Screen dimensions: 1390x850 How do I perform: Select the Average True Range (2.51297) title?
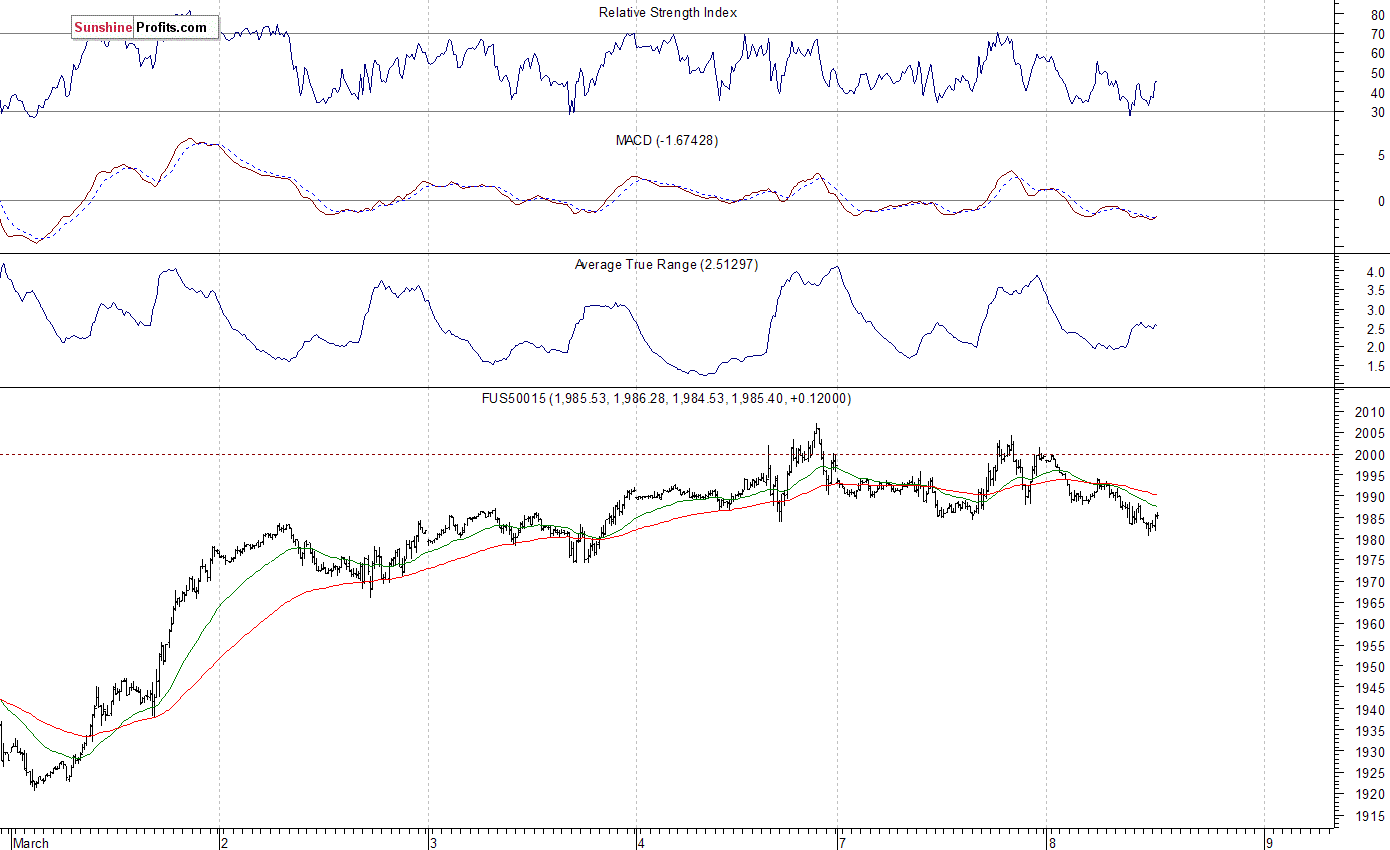(666, 265)
